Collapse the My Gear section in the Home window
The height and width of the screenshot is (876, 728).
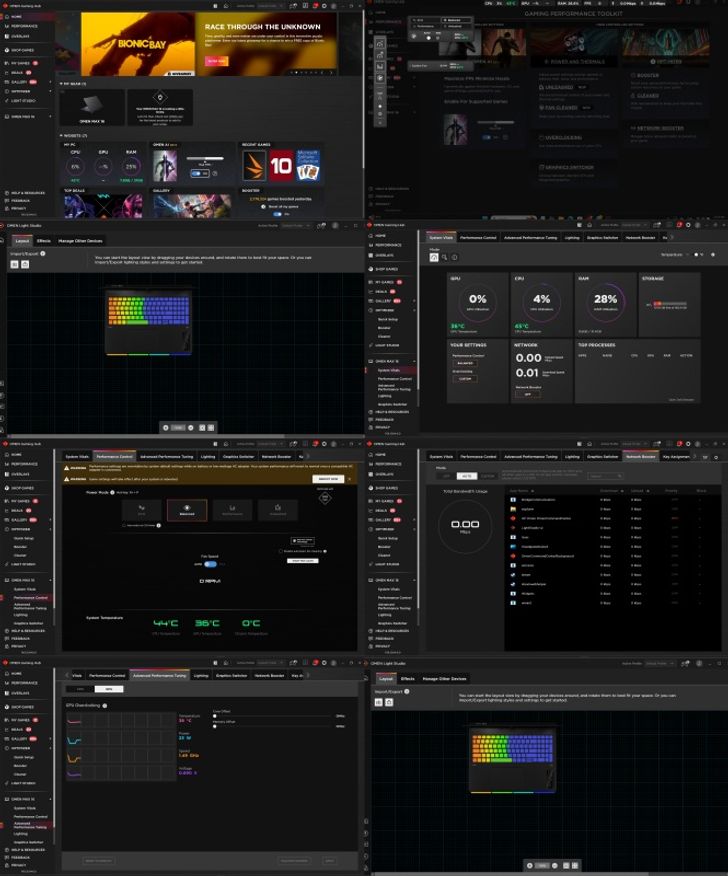tap(61, 84)
